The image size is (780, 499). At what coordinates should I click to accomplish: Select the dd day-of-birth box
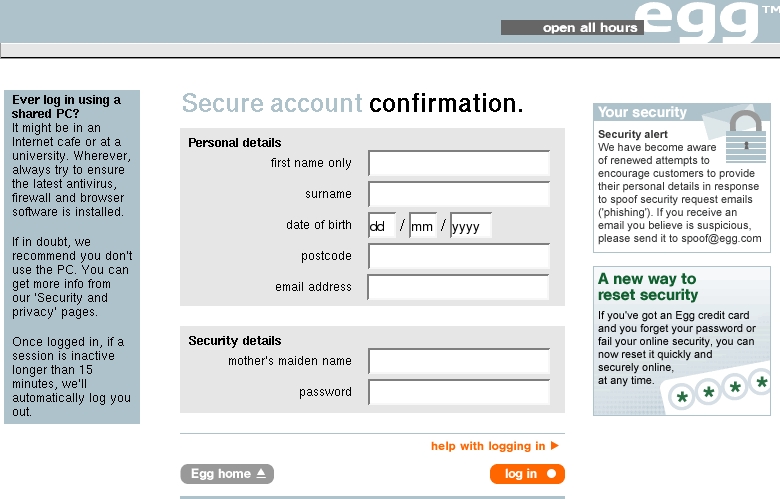pyautogui.click(x=382, y=225)
